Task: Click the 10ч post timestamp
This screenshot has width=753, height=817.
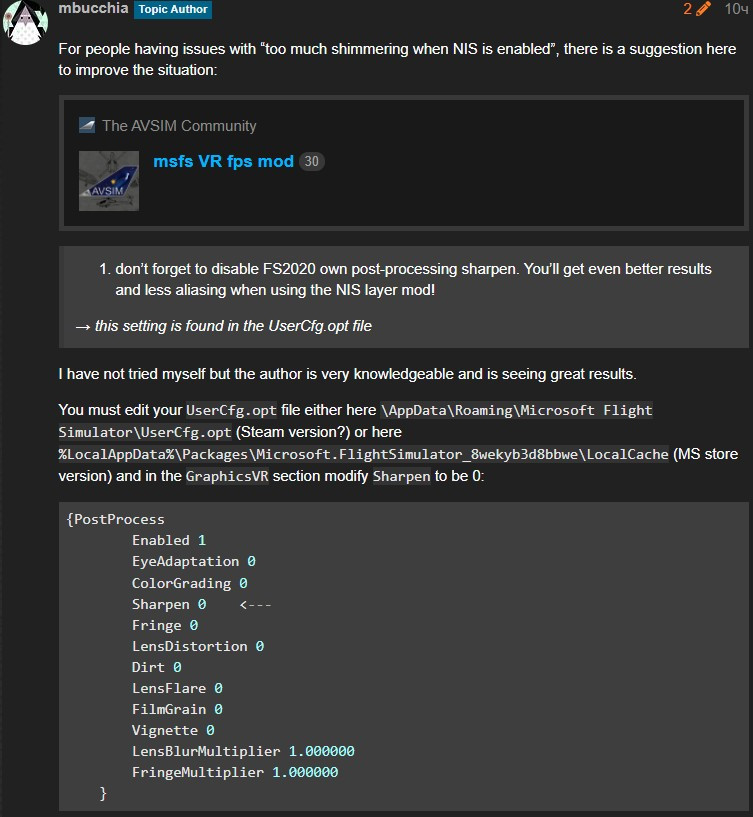Action: [x=735, y=9]
